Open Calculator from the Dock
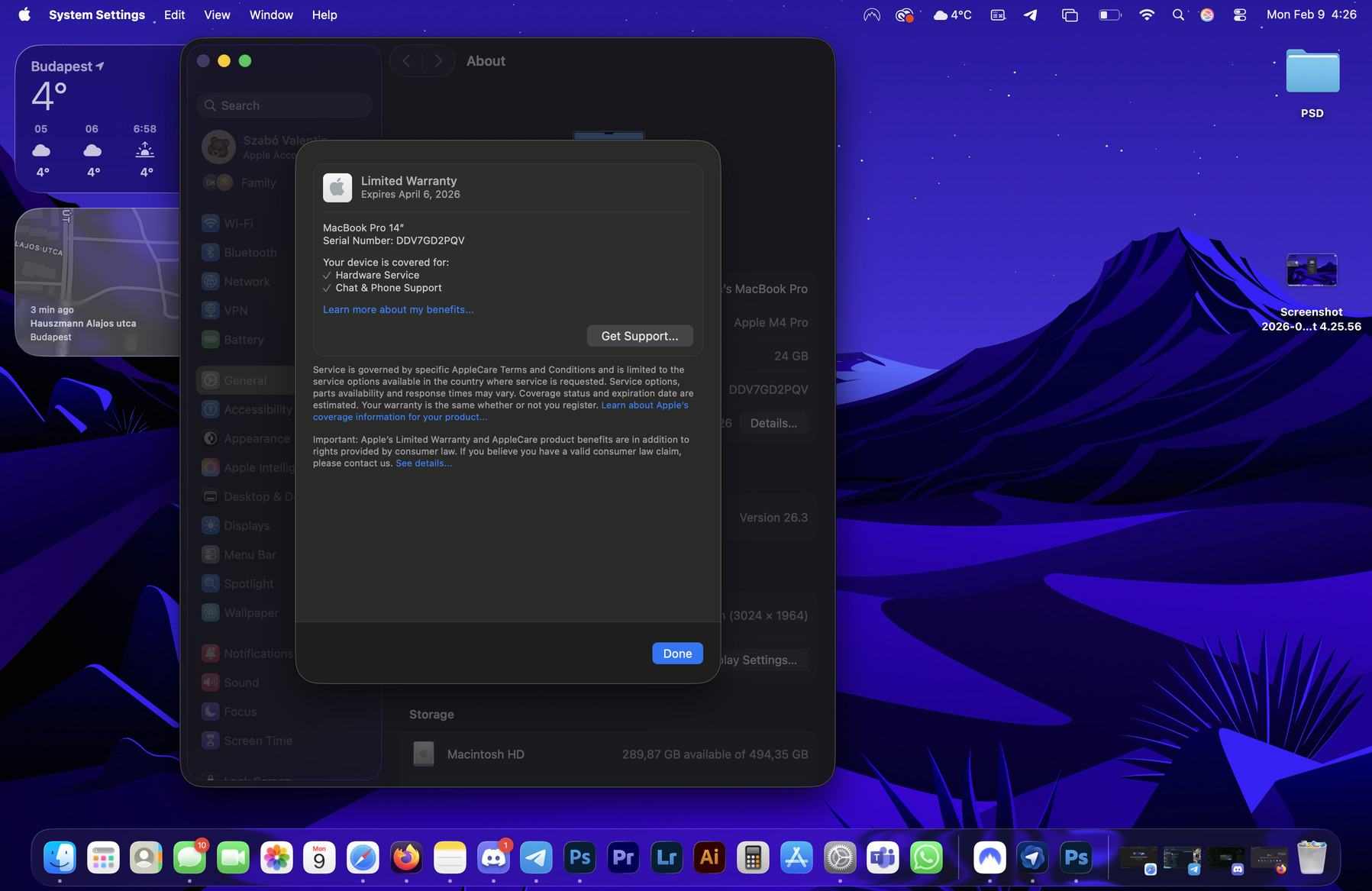1372x891 pixels. click(753, 857)
